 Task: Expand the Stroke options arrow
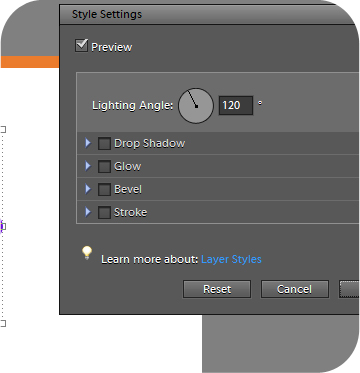(88, 212)
